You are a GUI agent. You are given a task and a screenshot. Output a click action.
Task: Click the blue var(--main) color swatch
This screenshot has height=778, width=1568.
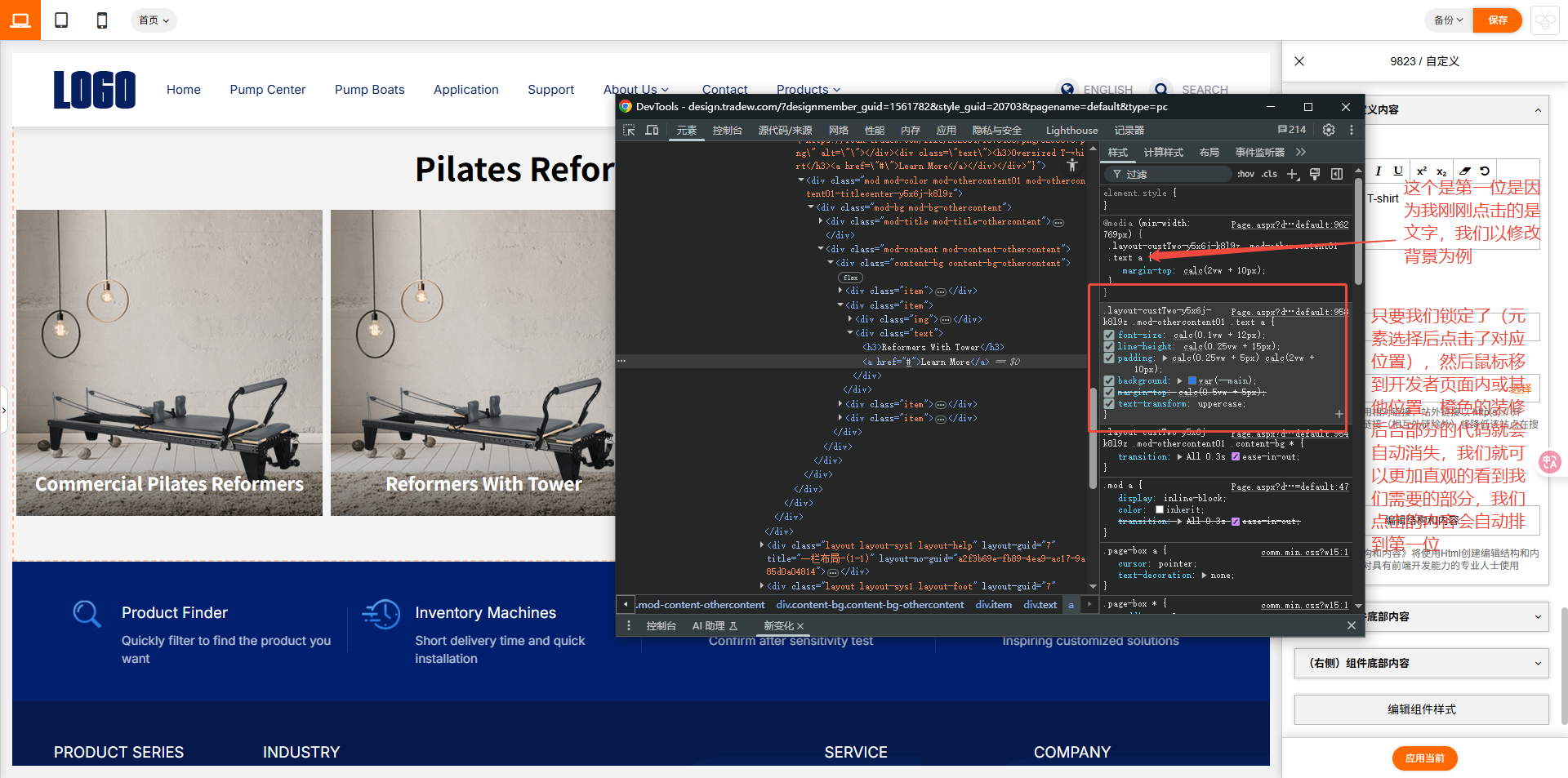coord(1192,380)
